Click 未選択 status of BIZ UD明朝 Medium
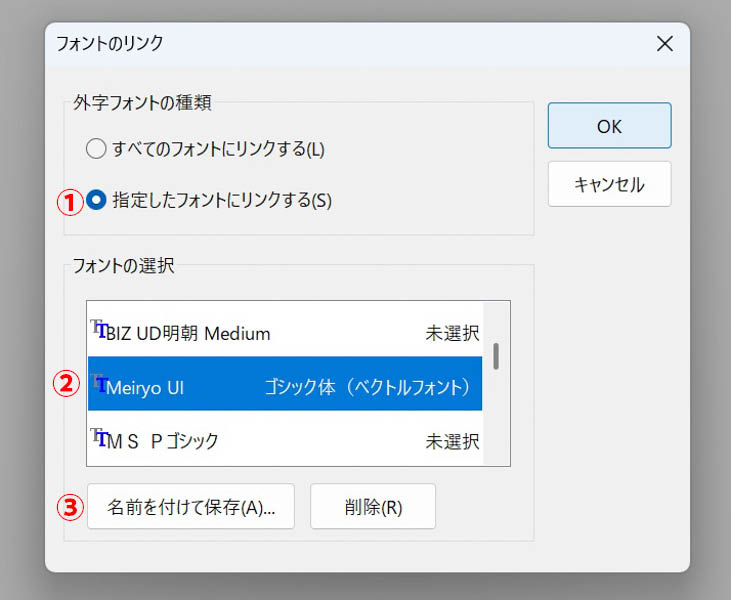 click(452, 333)
